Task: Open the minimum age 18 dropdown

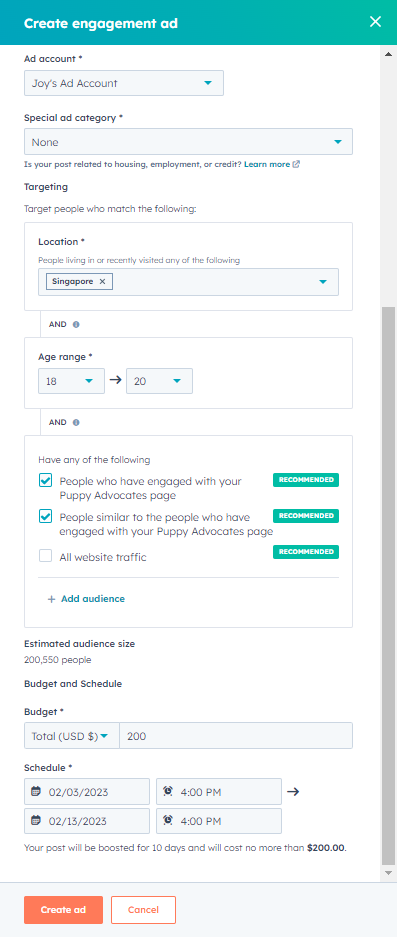Action: coord(71,381)
